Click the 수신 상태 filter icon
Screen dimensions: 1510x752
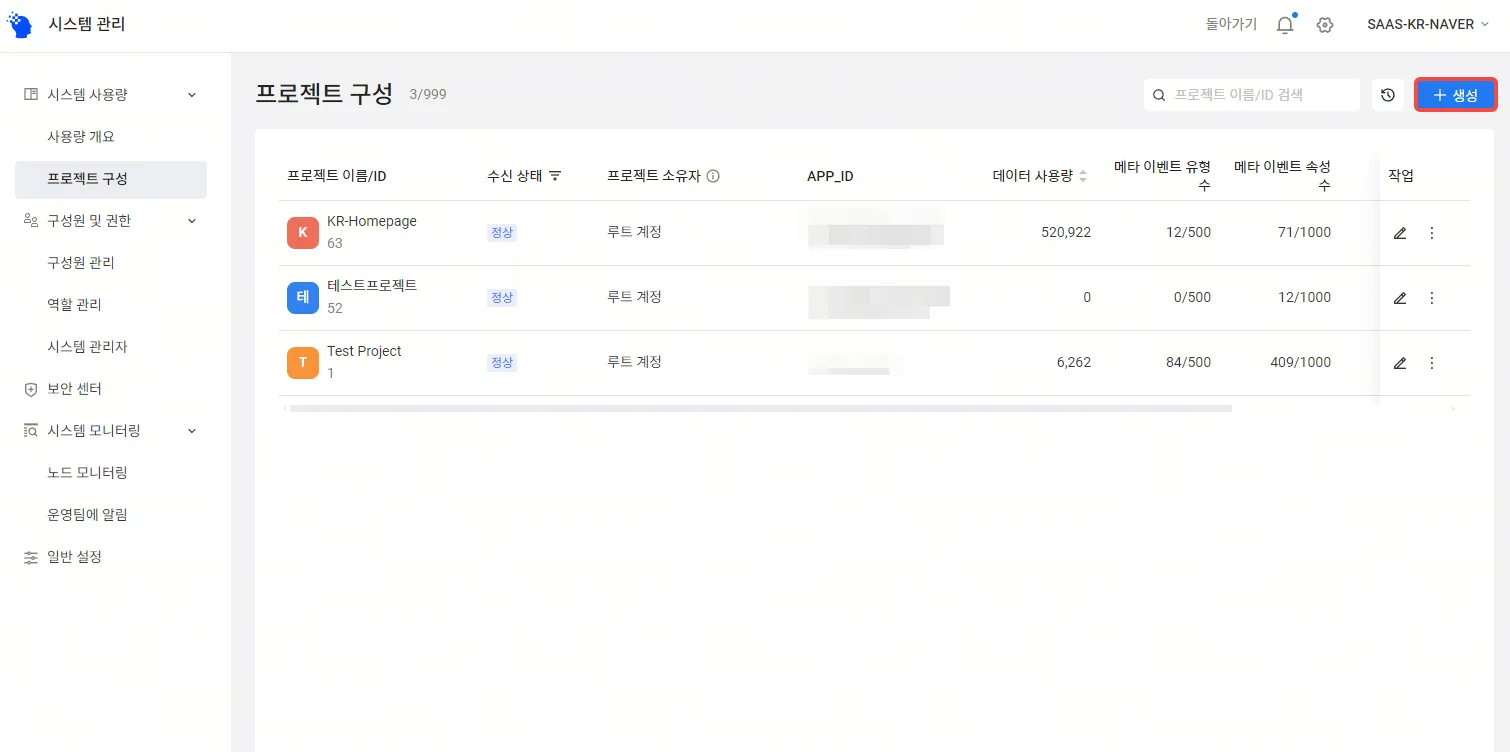click(555, 176)
